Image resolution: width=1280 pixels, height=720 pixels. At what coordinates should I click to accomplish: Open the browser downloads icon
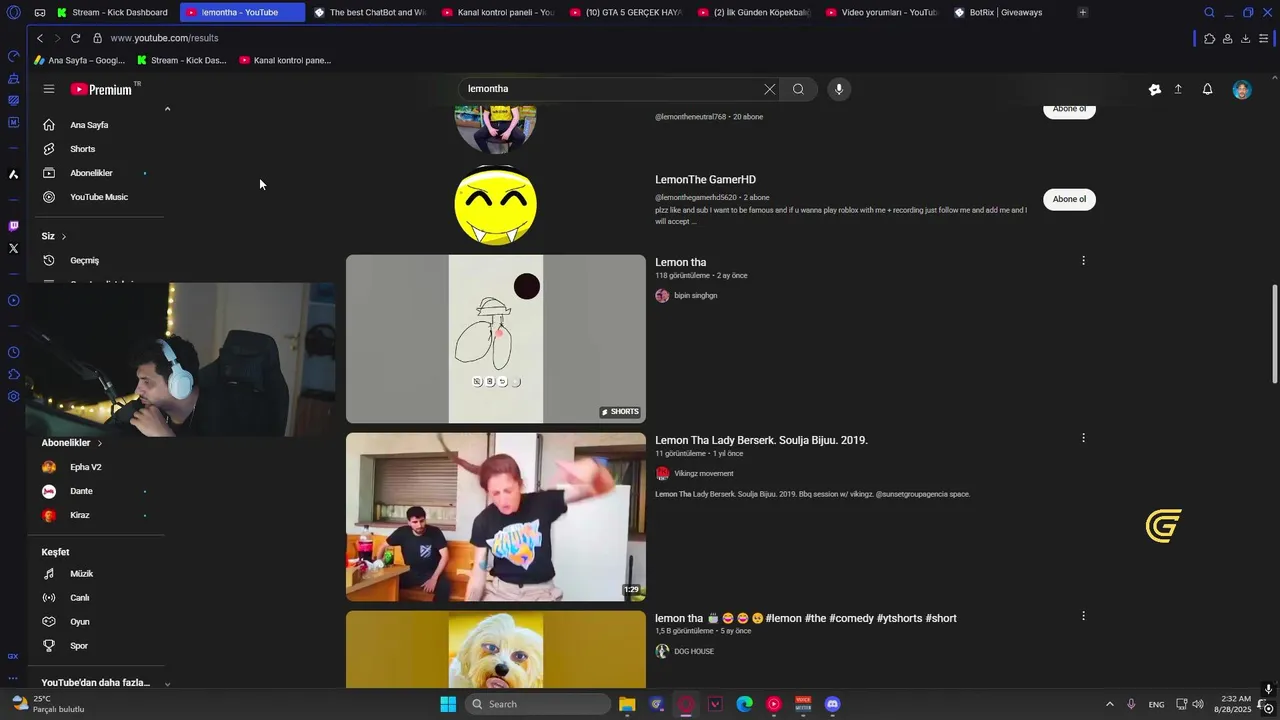coord(1245,38)
